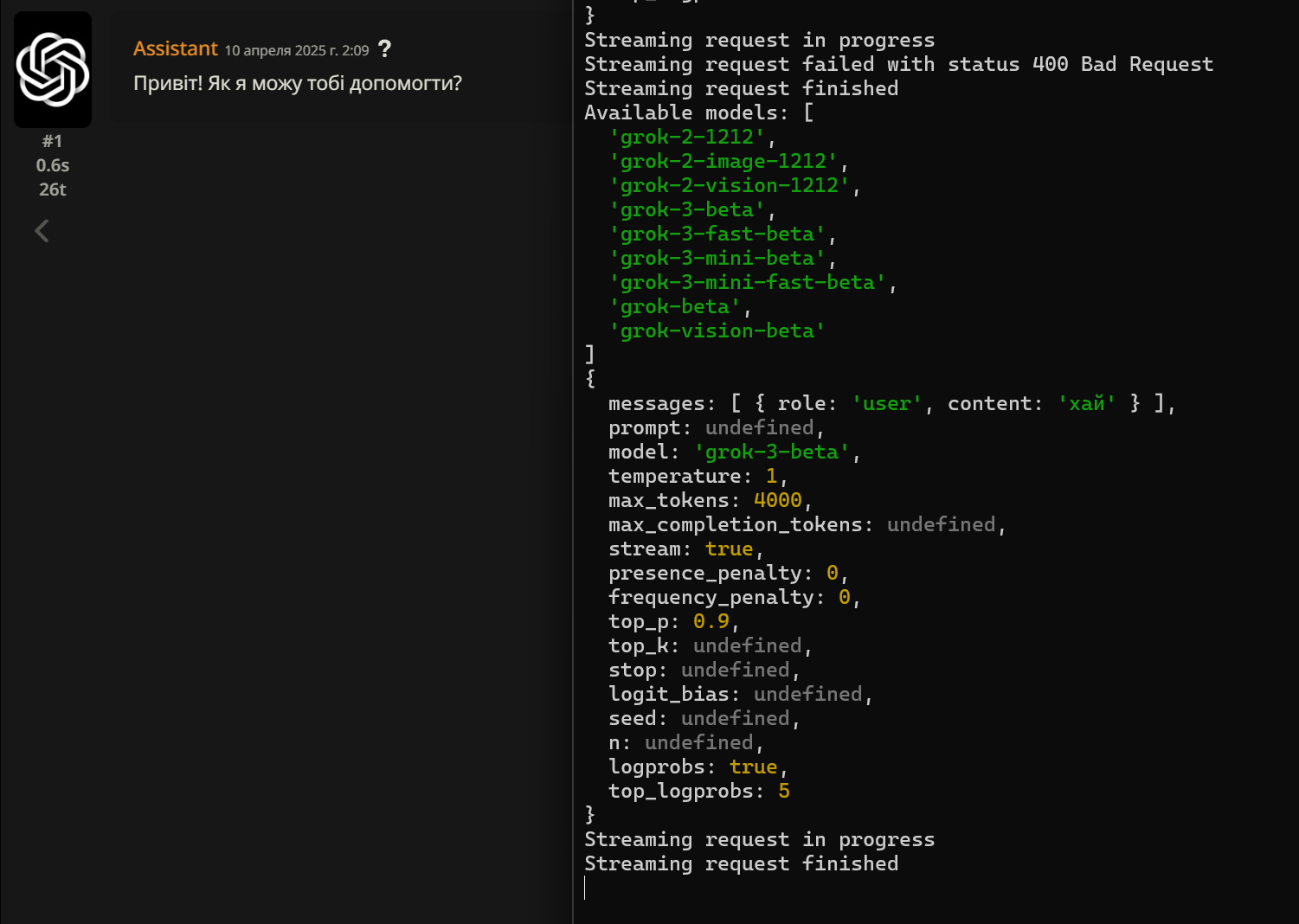Click the terminal cursor on the empty line
This screenshot has height=924, width=1299.
point(585,888)
